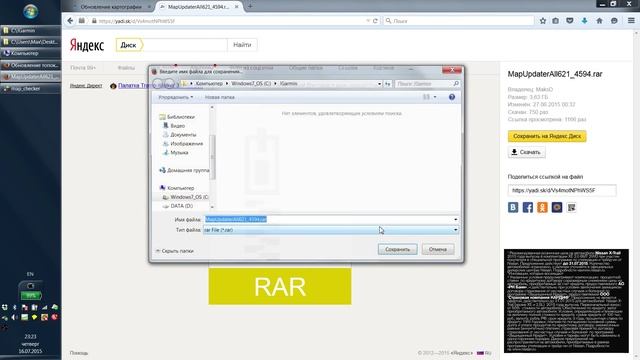Click the Yandex search input field
640x360 pixels.
click(185, 45)
